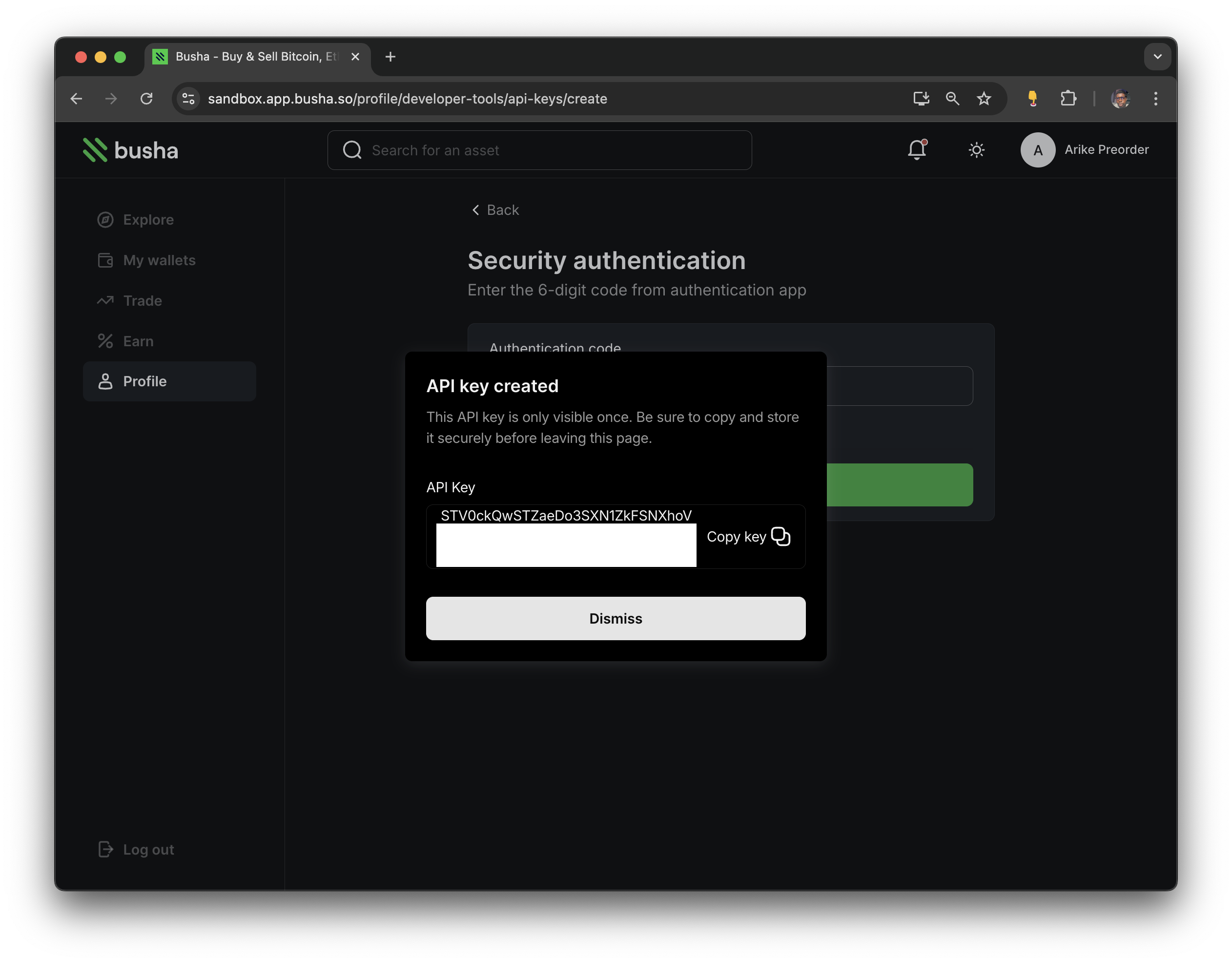Open the notification bell
The image size is (1232, 963).
[917, 150]
